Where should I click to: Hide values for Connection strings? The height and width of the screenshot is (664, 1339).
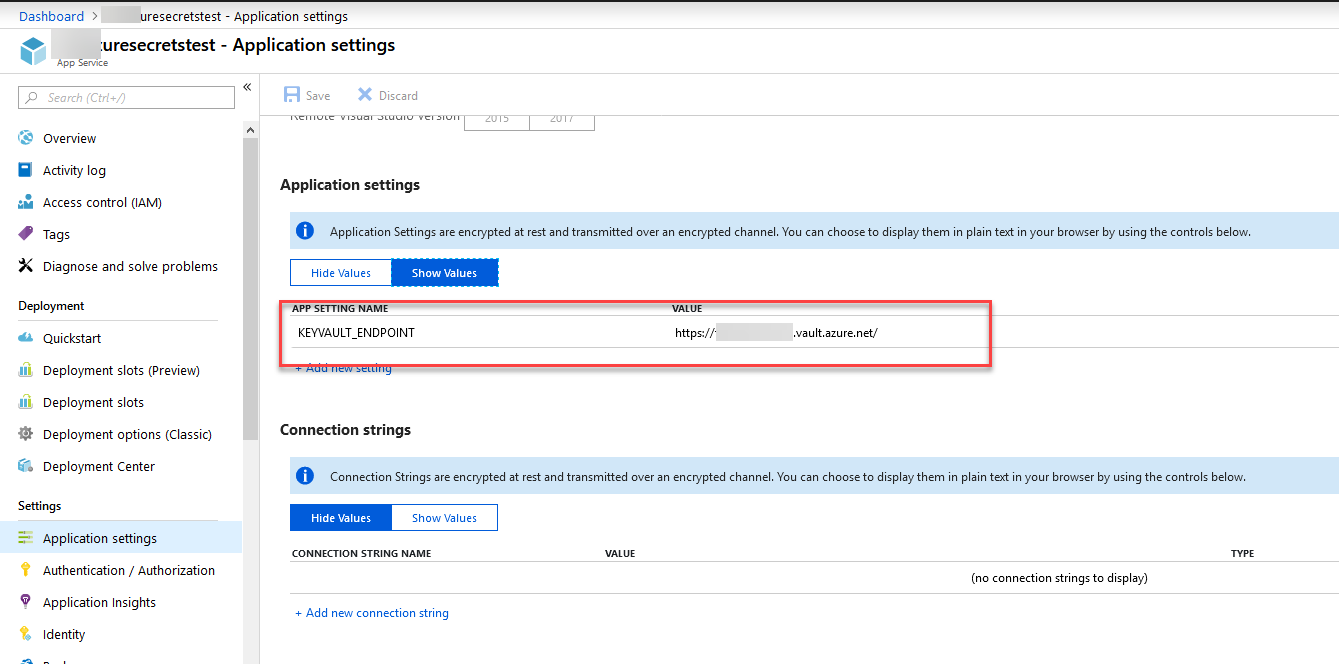pos(340,517)
